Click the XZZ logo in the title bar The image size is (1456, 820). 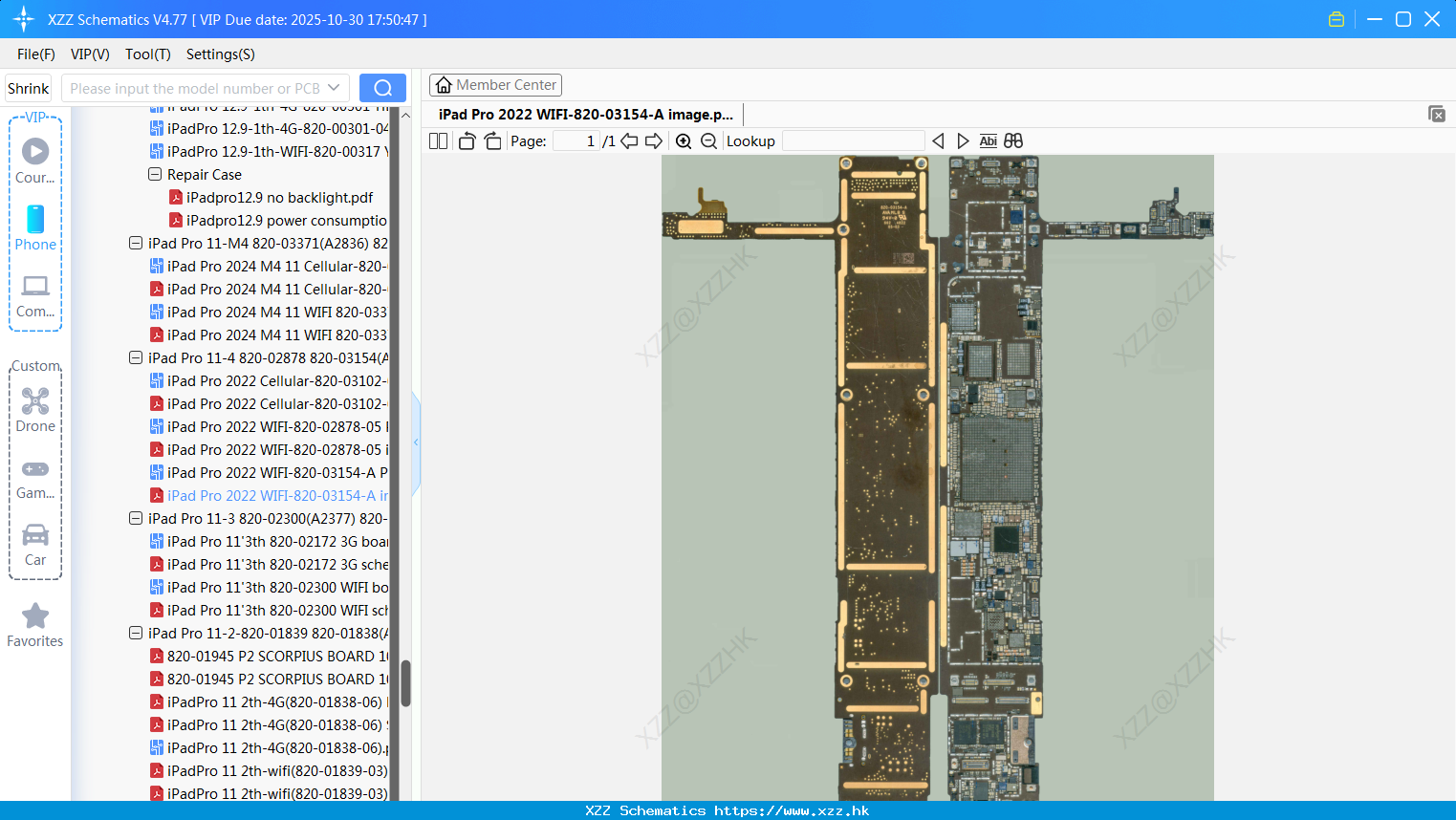(24, 19)
